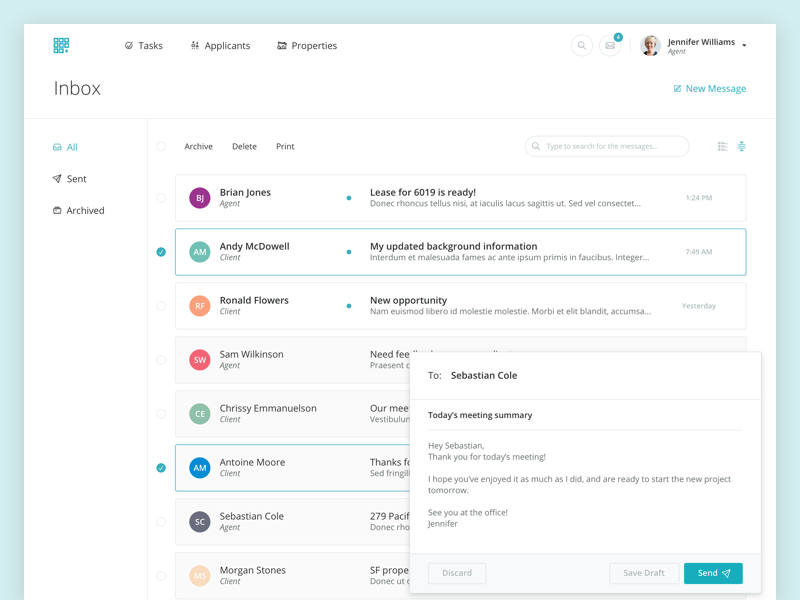
Task: Focus the message search field
Action: [x=610, y=147]
